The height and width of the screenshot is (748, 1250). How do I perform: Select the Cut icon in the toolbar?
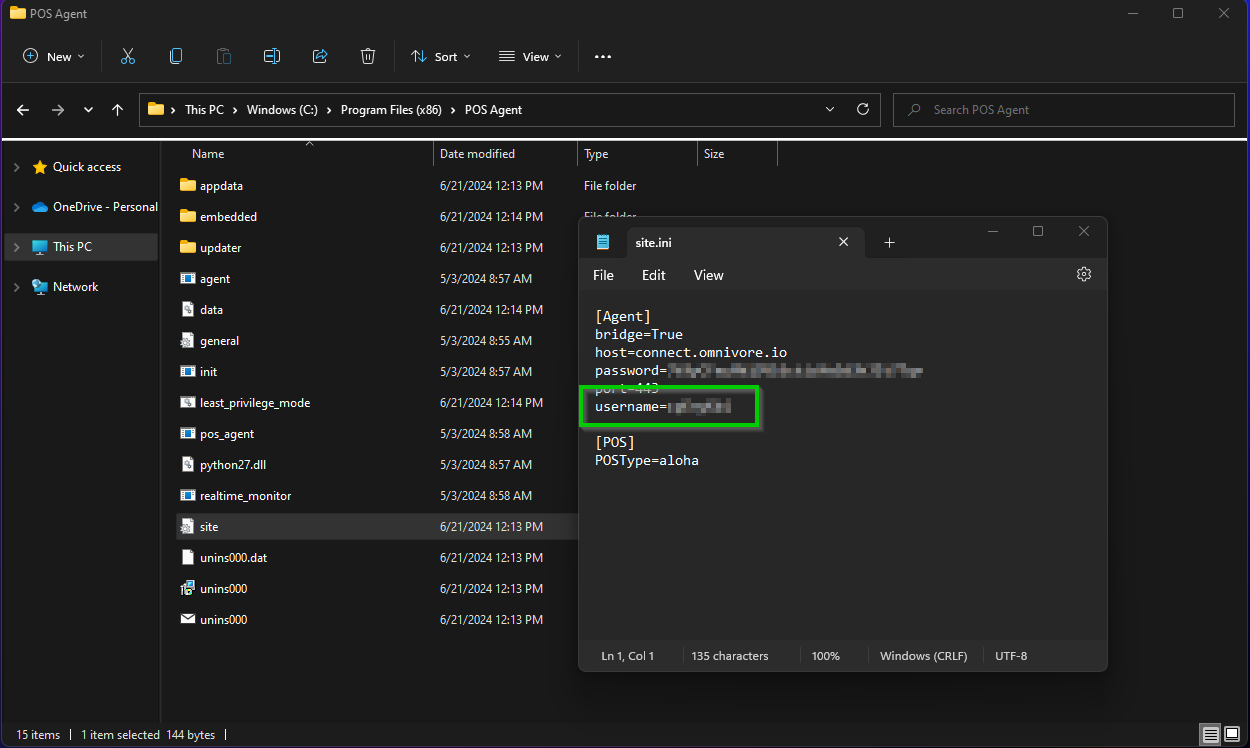127,56
